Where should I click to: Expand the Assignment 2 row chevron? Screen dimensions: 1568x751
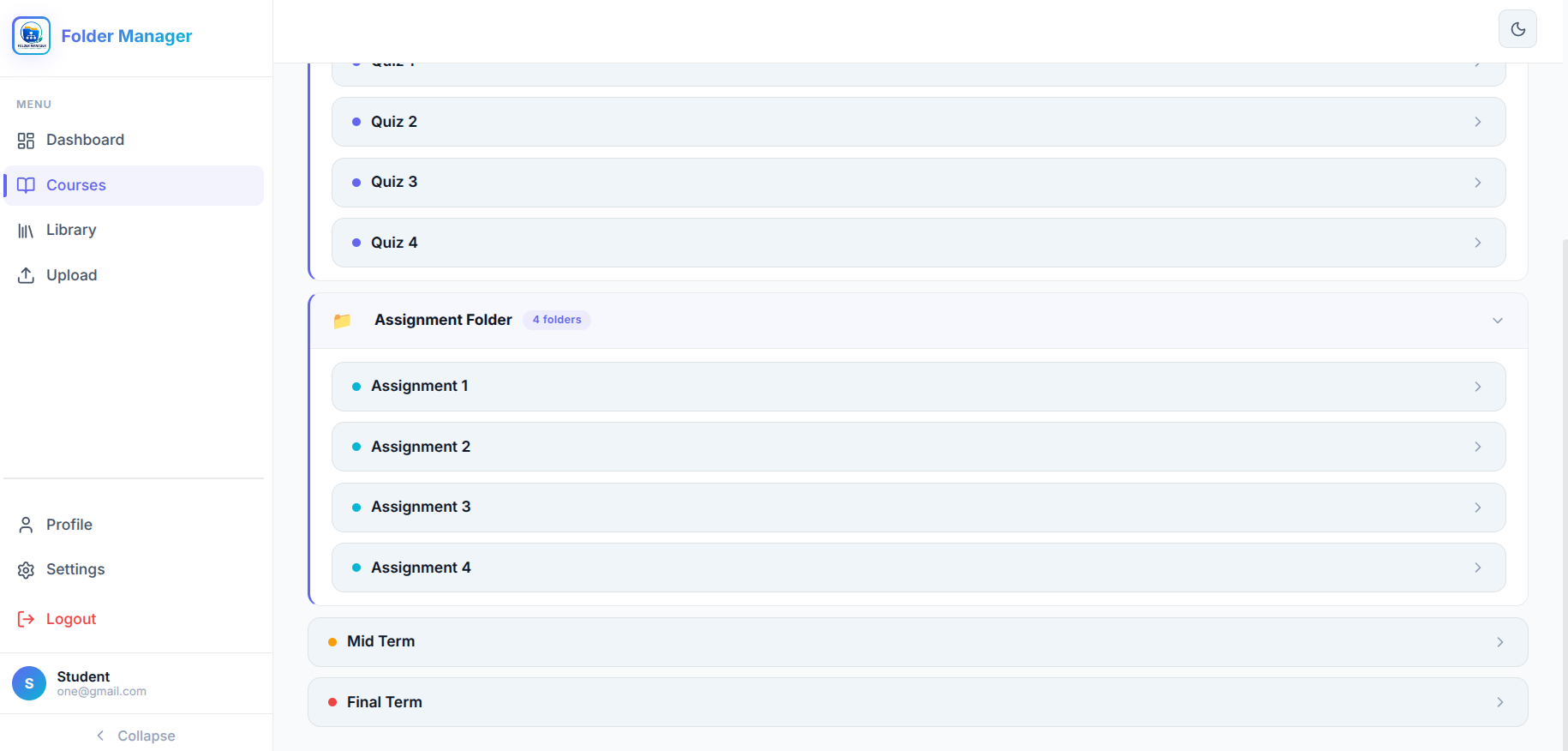(1478, 447)
